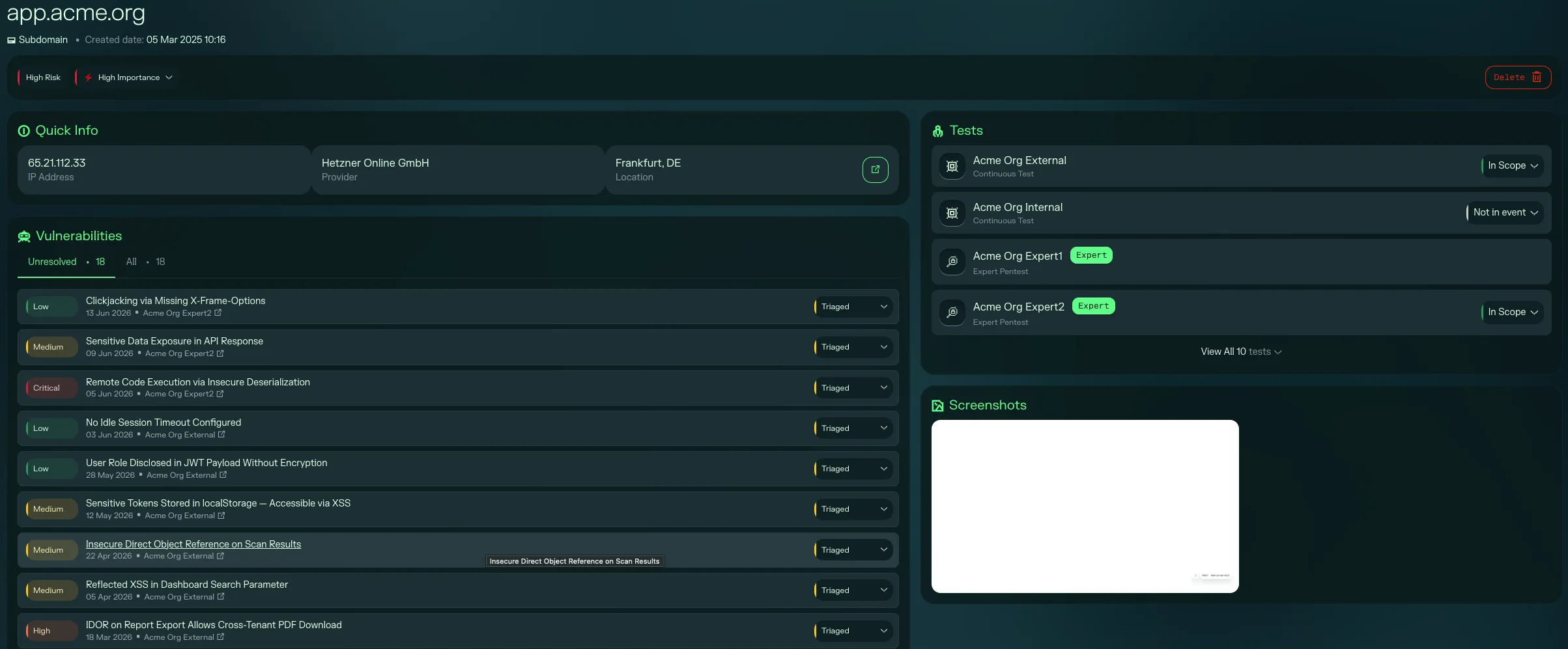Click Critical severity badge on Remote Code Execution
This screenshot has width=1568, height=649.
(x=51, y=388)
